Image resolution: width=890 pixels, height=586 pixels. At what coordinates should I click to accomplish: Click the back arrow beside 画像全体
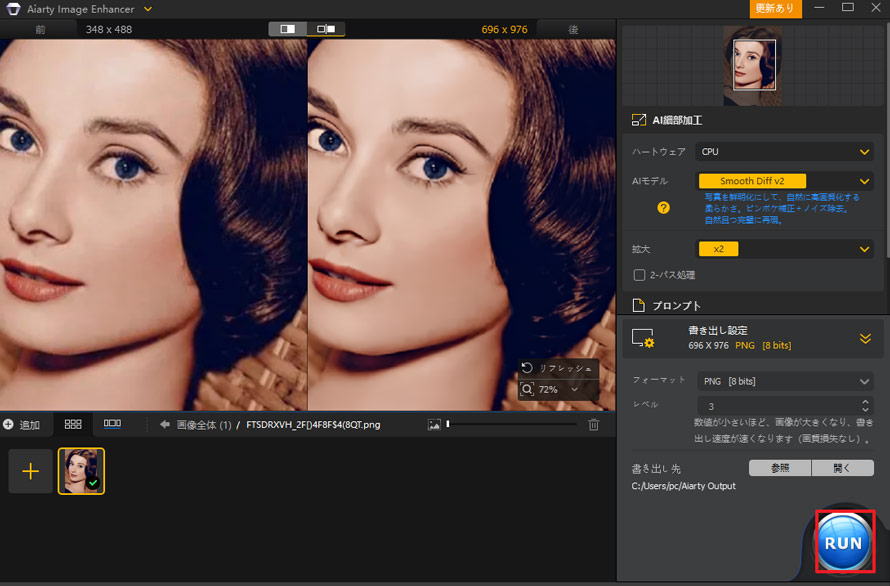tap(164, 425)
